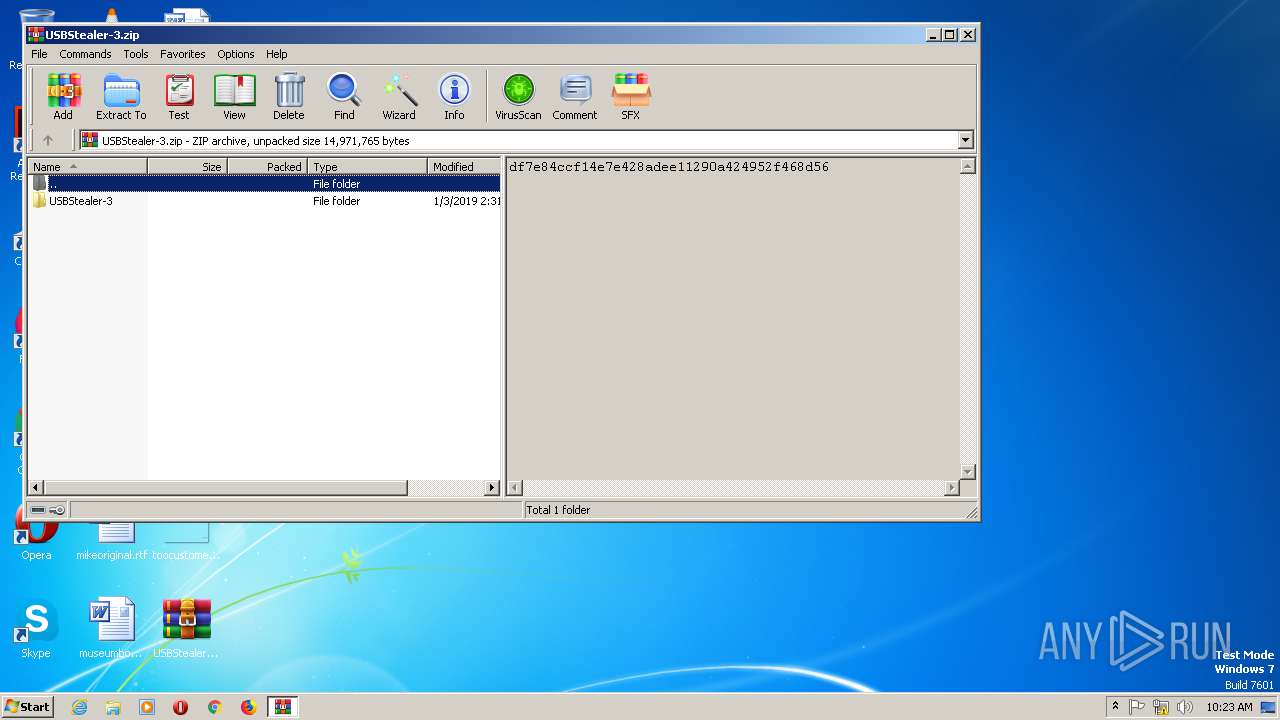Open the Windows Start menu
This screenshot has width=1280, height=720.
tap(27, 706)
